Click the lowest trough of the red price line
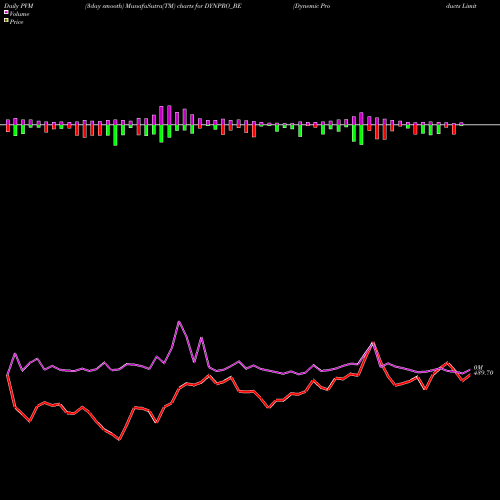The image size is (500, 500). tap(119, 440)
